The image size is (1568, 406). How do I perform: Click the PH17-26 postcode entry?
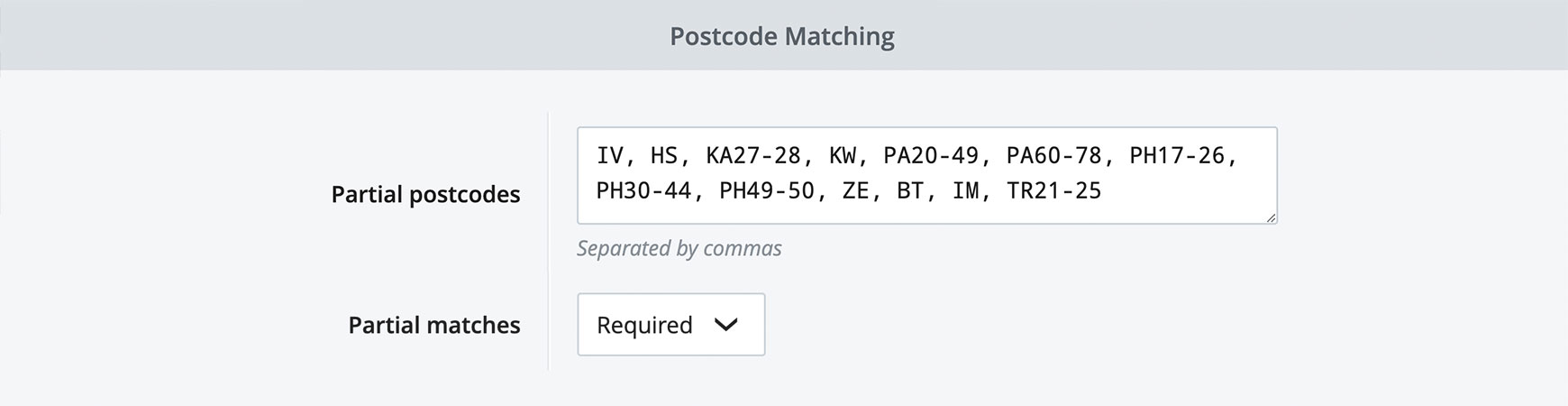point(1177,156)
